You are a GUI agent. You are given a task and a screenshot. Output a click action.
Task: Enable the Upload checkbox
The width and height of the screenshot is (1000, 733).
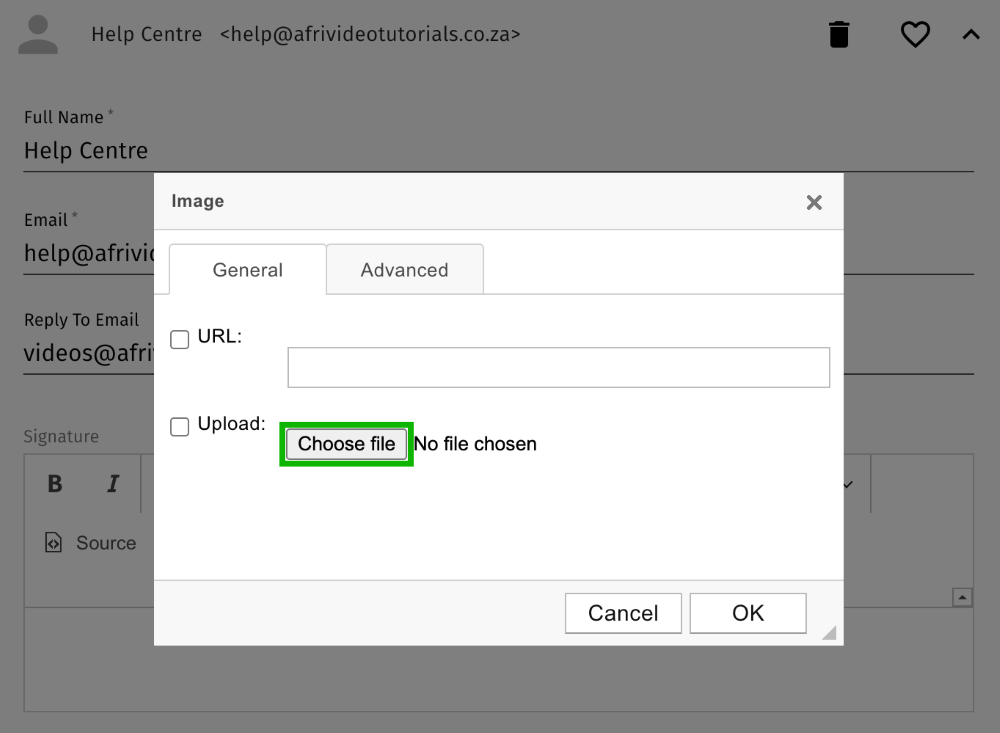[x=180, y=427]
